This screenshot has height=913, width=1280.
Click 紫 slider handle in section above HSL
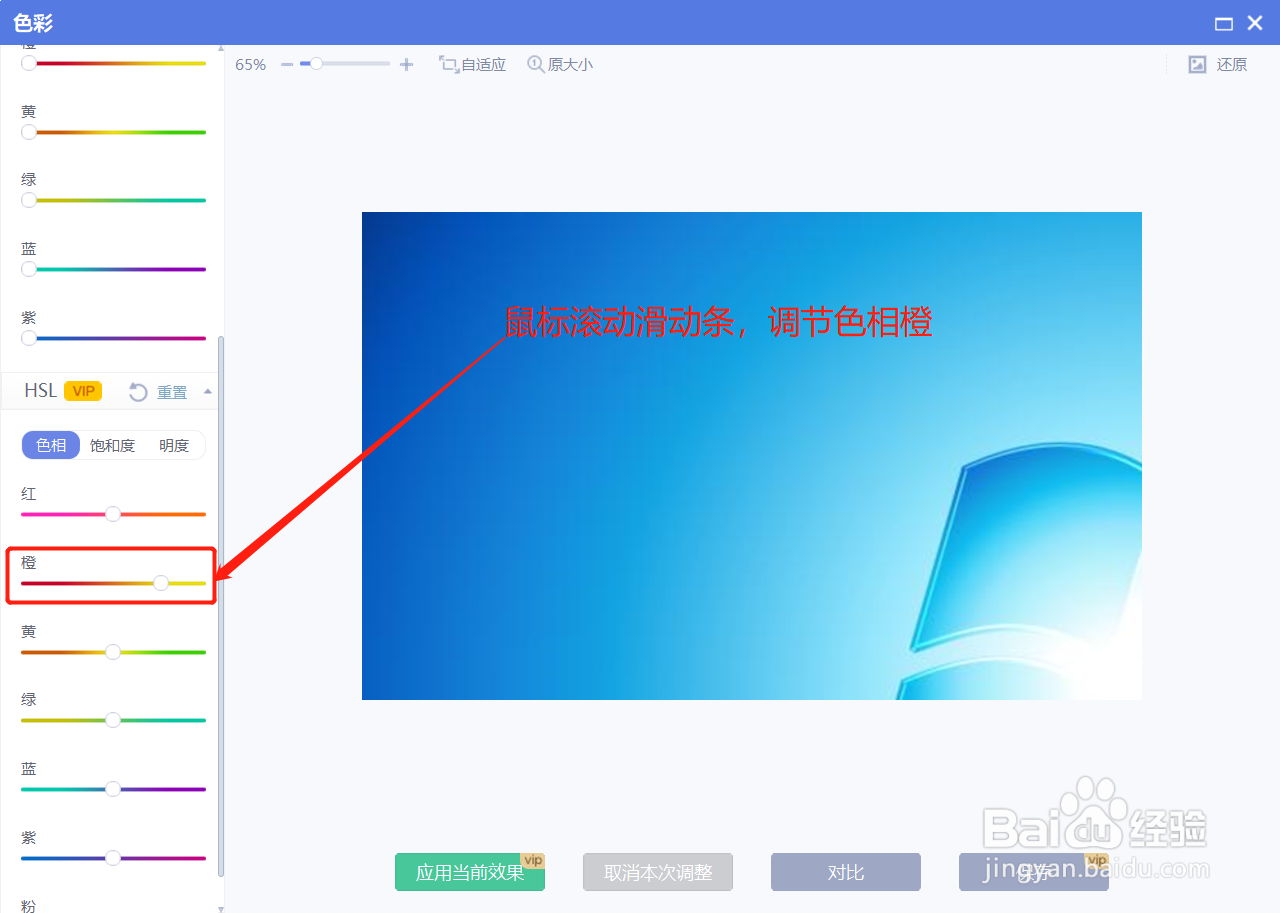click(x=29, y=338)
